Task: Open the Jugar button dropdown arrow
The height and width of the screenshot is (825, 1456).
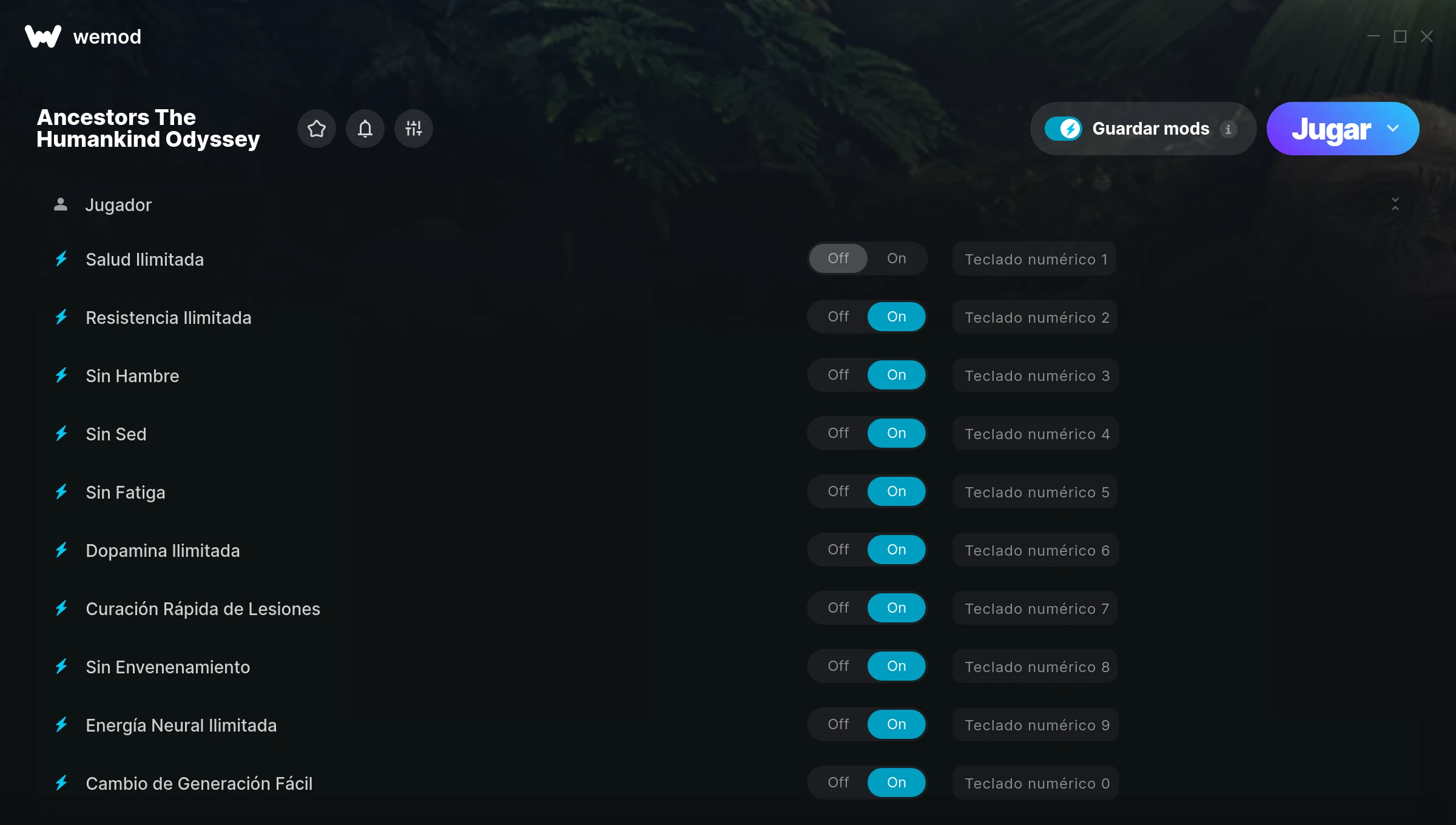Action: click(x=1393, y=129)
